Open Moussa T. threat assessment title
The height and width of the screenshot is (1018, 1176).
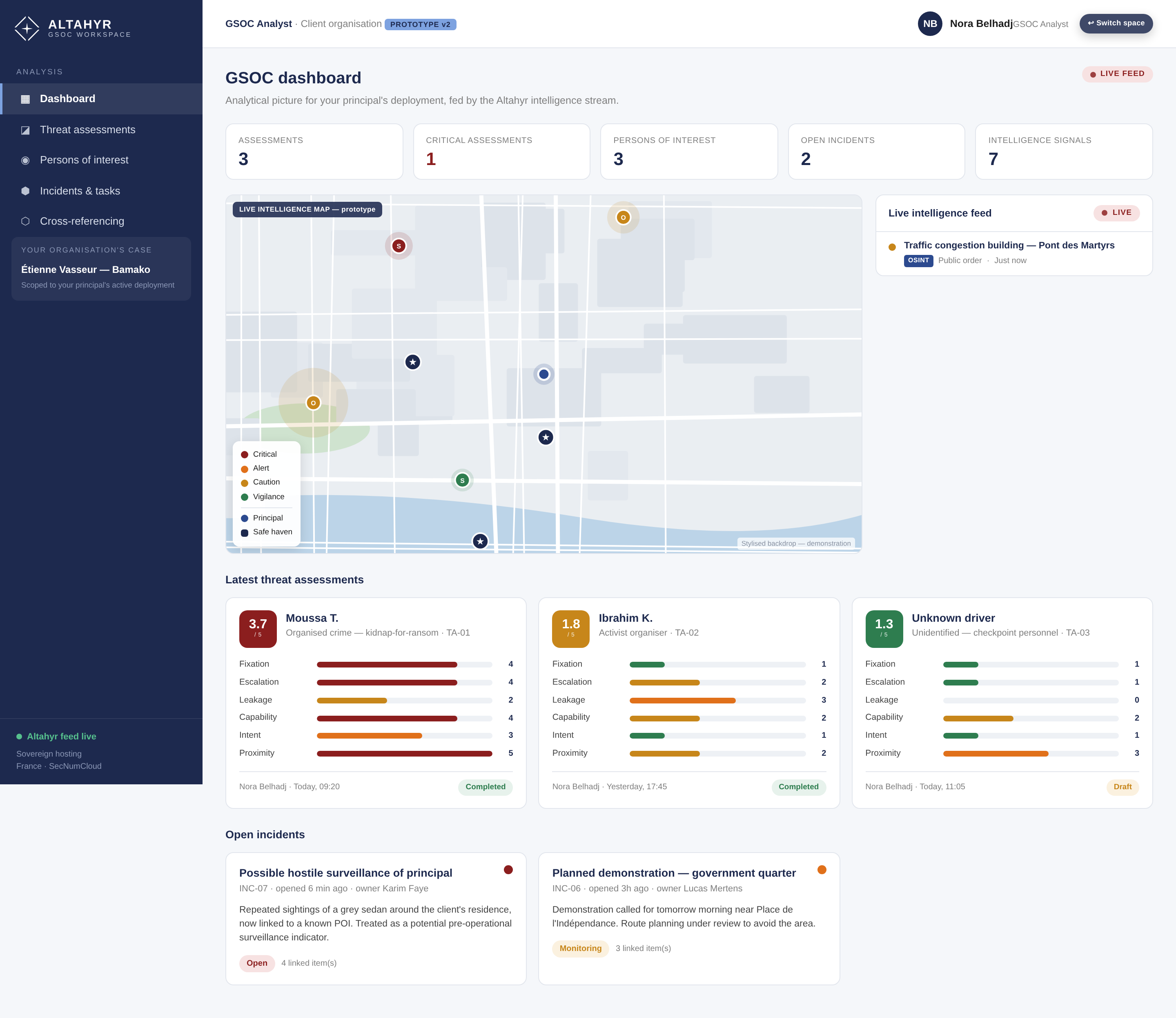click(x=312, y=618)
